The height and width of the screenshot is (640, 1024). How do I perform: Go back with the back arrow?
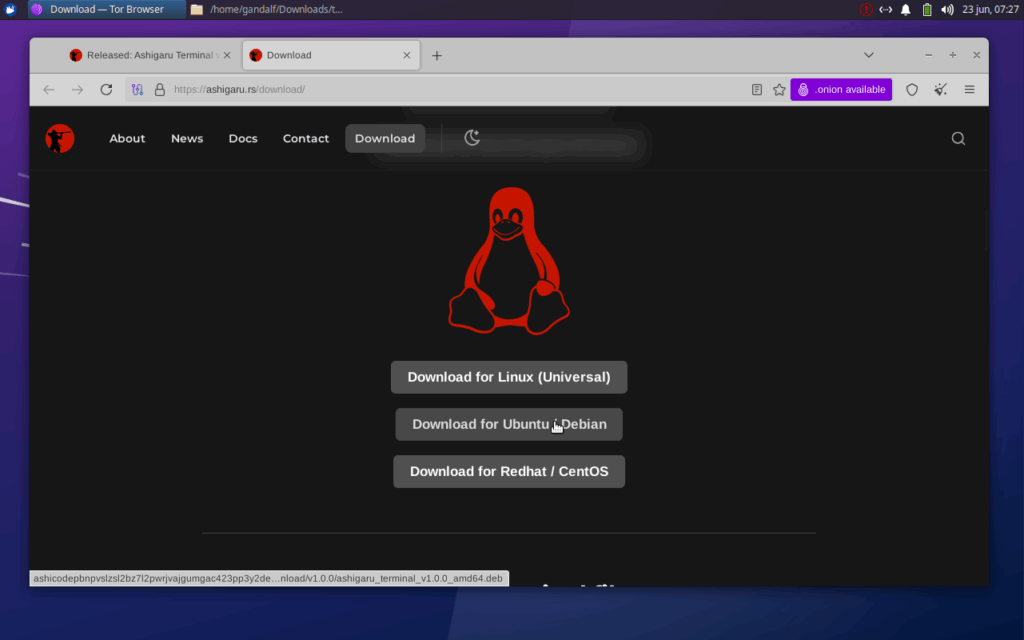(49, 89)
